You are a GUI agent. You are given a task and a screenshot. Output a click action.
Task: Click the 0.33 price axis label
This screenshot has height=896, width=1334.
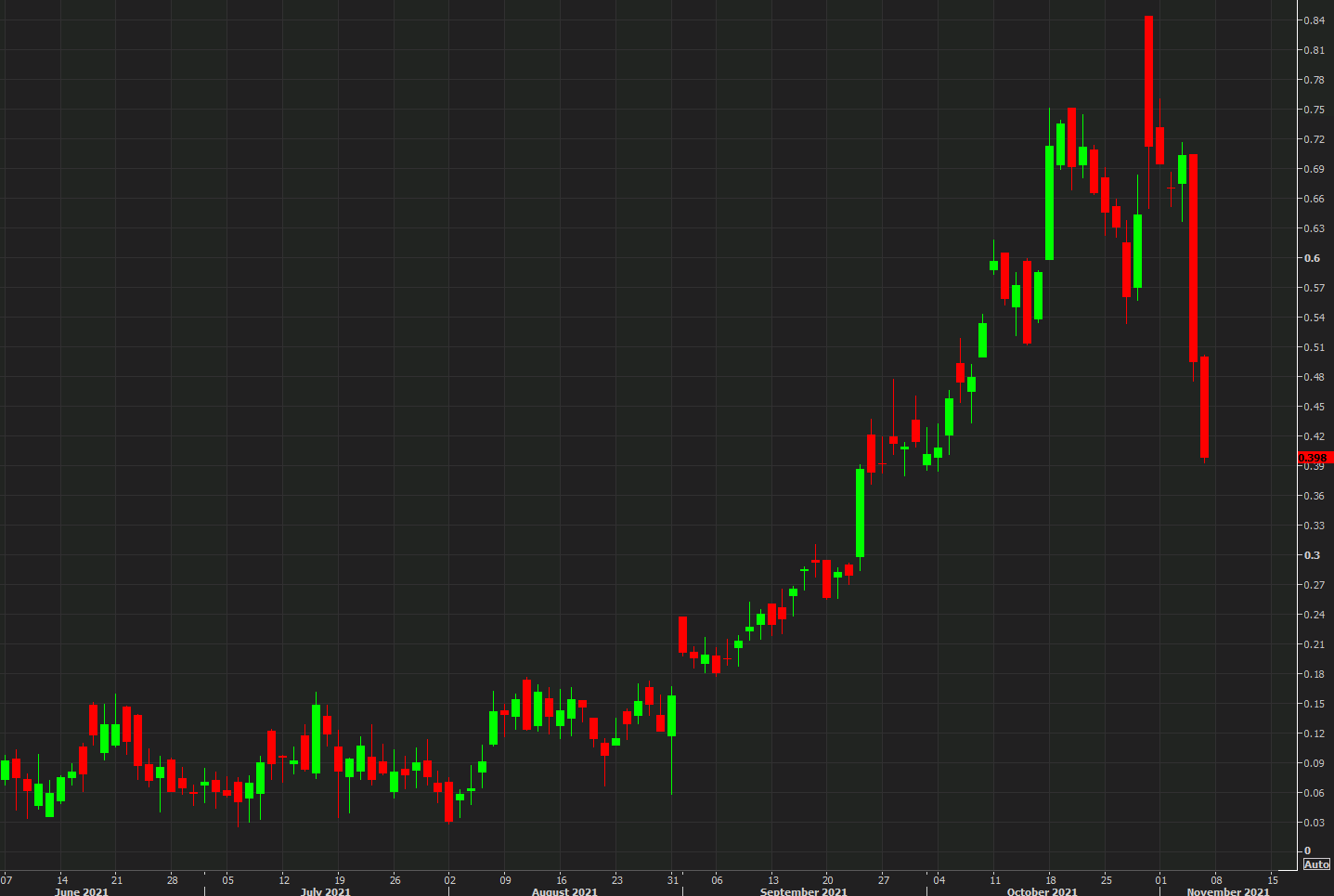pos(1314,526)
